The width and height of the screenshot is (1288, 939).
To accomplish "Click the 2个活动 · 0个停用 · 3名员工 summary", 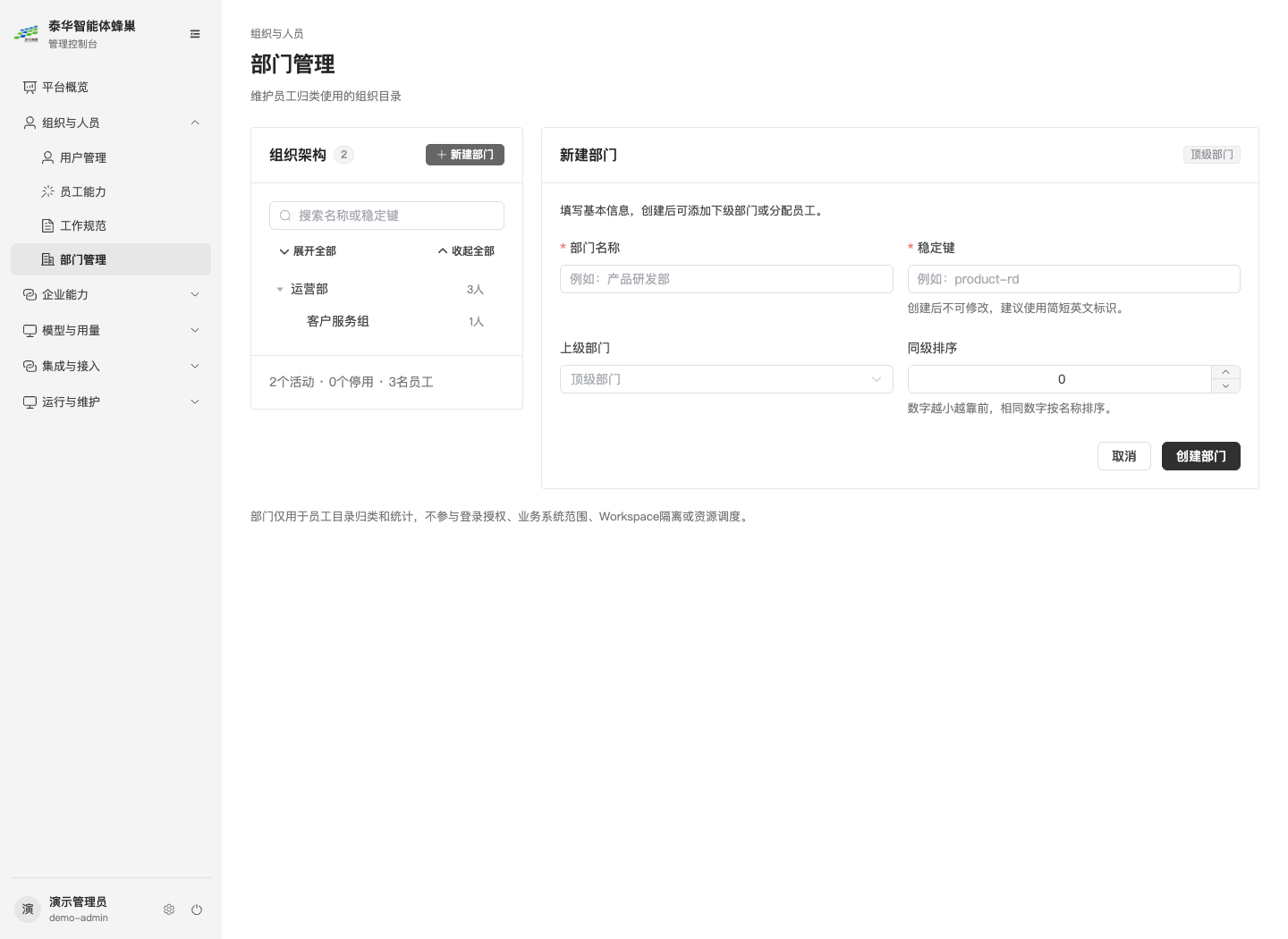I will tap(352, 382).
